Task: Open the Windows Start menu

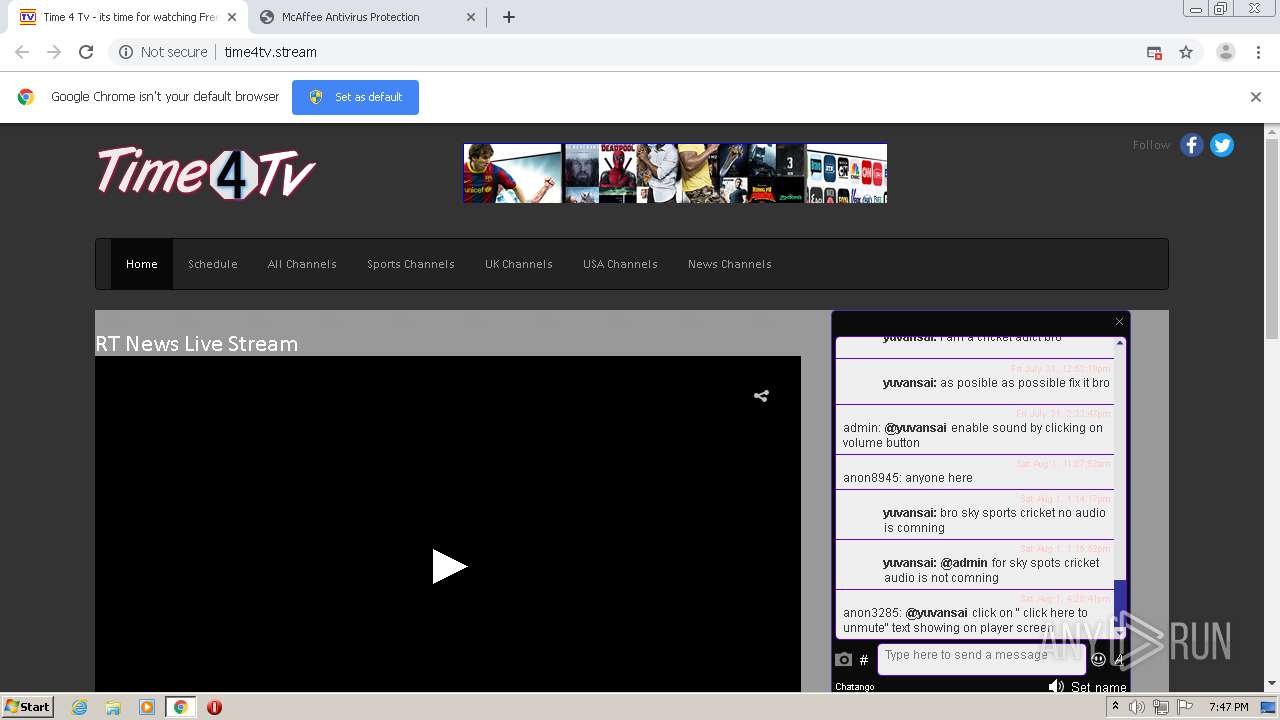Action: tap(27, 706)
